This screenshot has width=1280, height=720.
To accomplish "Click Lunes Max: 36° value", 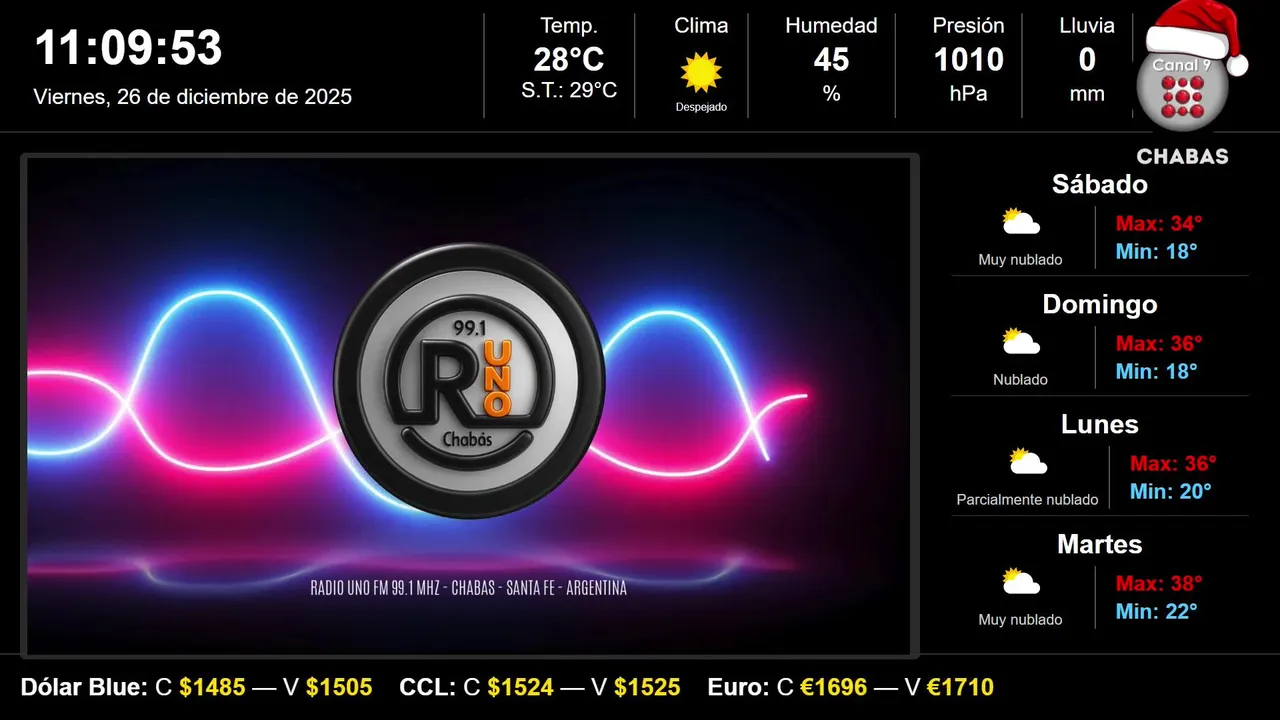I will pos(1173,463).
